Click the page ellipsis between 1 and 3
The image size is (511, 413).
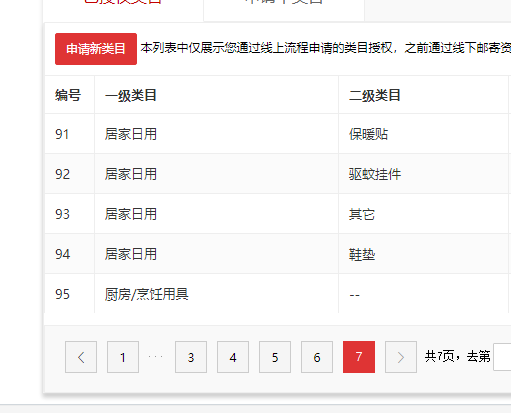(x=156, y=357)
